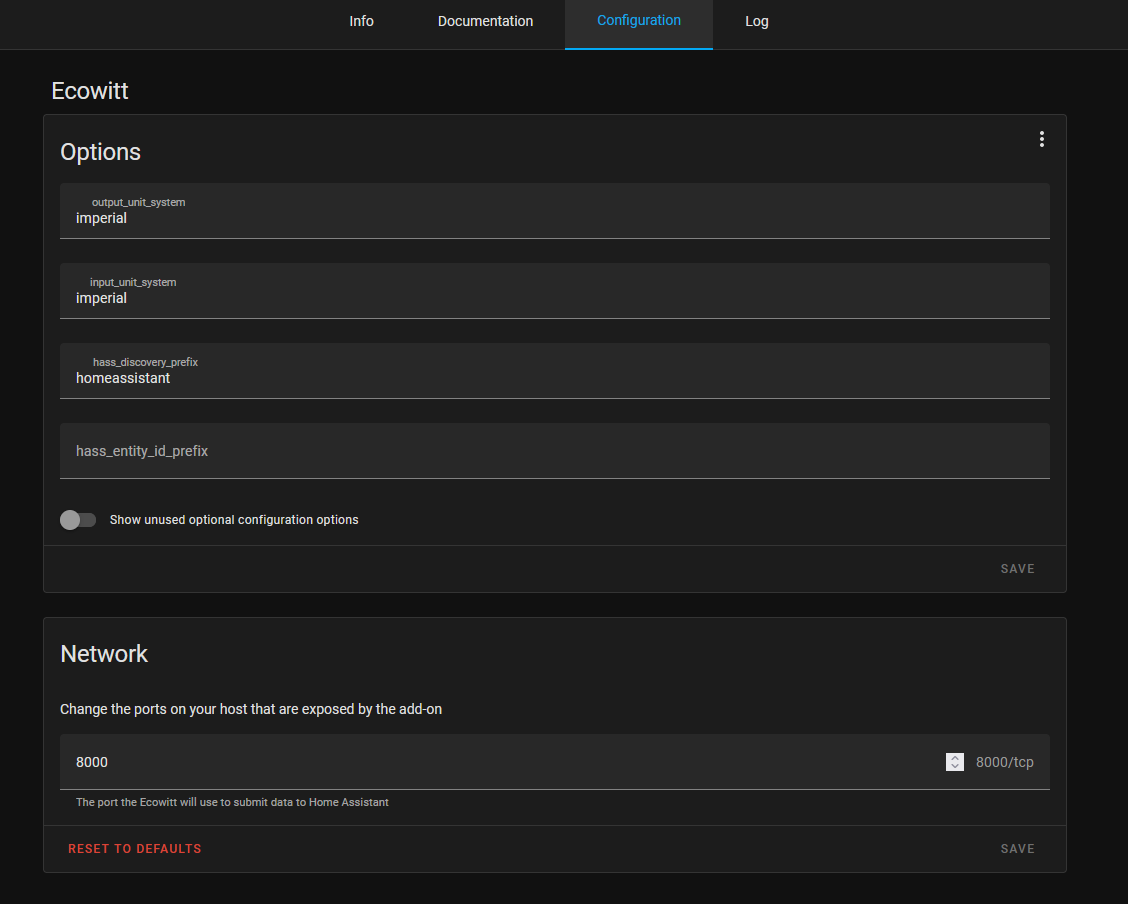Screen dimensions: 1128x904
Task: Click the Show unused options label text
Action: pyautogui.click(x=234, y=519)
